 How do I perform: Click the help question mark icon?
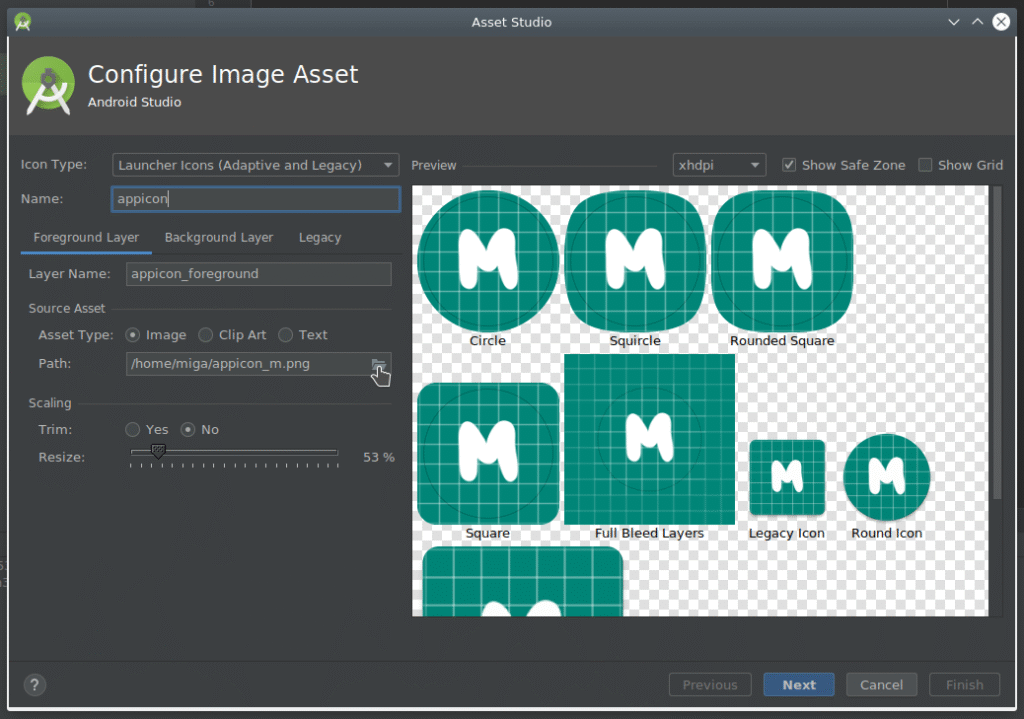click(35, 684)
